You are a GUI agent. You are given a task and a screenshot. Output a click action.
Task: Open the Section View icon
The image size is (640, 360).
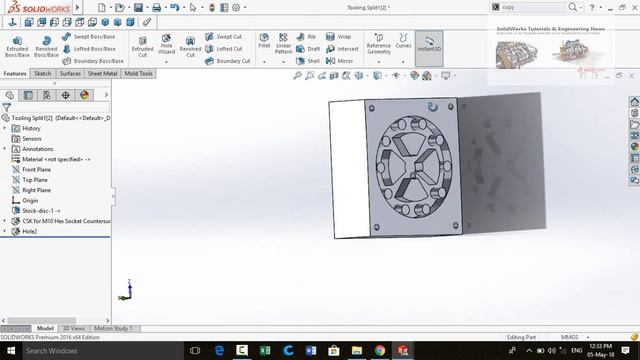pyautogui.click(x=334, y=76)
